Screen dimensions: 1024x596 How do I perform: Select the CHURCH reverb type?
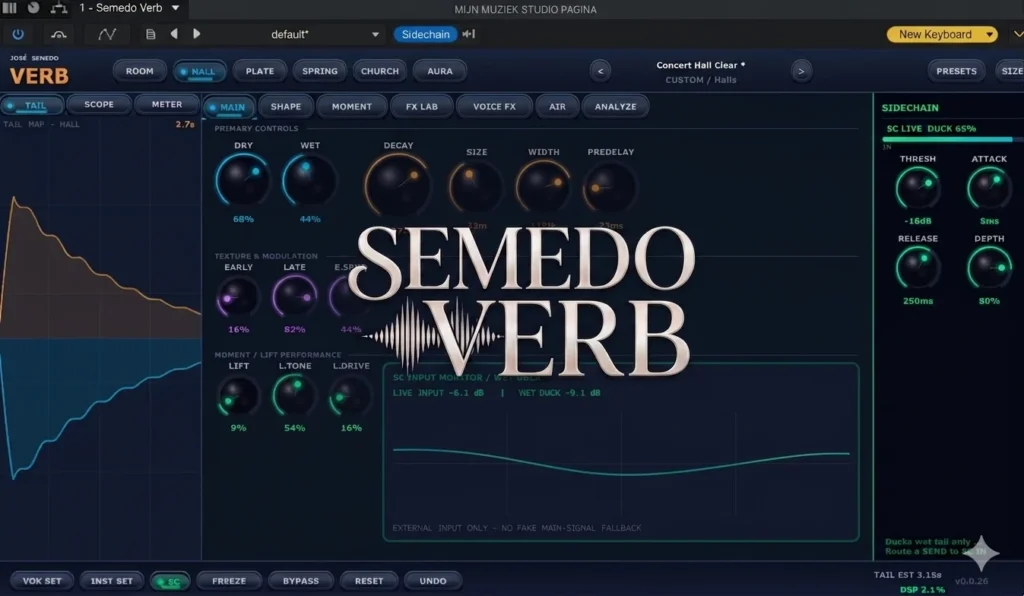pos(380,71)
